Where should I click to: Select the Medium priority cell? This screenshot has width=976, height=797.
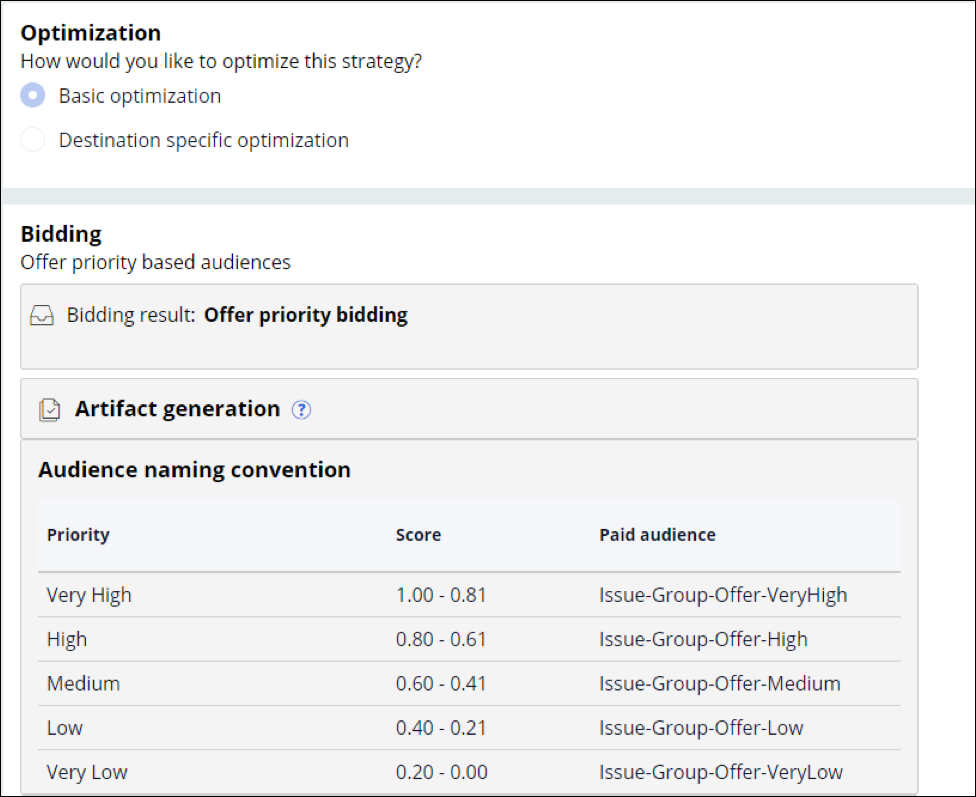[x=83, y=684]
